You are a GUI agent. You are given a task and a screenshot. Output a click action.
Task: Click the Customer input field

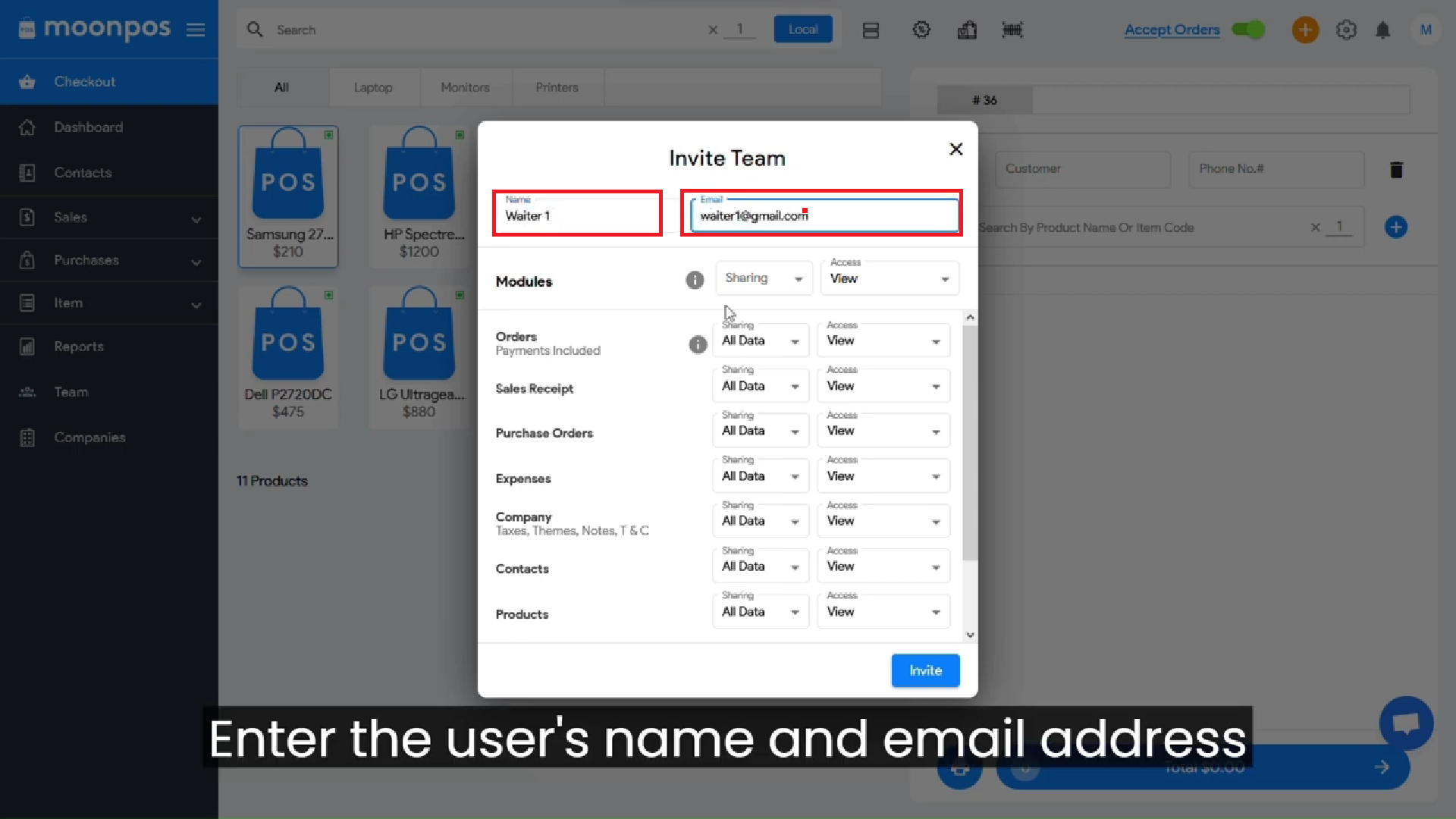pyautogui.click(x=1083, y=168)
